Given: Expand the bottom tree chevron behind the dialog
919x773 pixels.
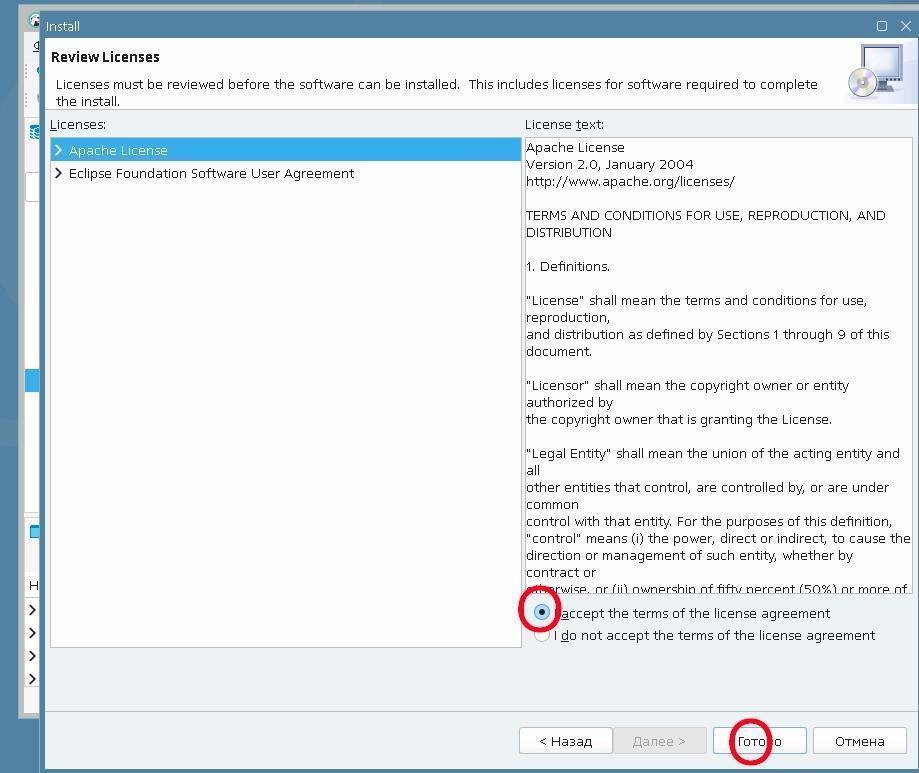Looking at the screenshot, I should click(32, 679).
